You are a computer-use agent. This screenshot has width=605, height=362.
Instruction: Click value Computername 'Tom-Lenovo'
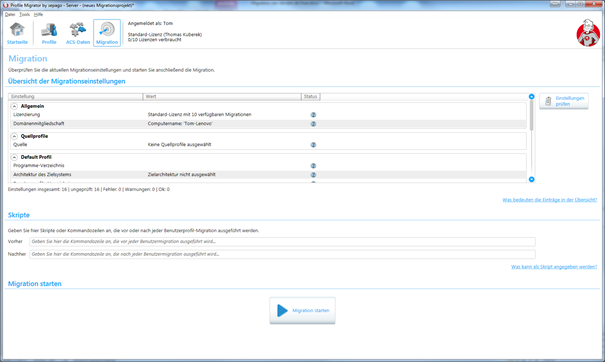[x=180, y=124]
